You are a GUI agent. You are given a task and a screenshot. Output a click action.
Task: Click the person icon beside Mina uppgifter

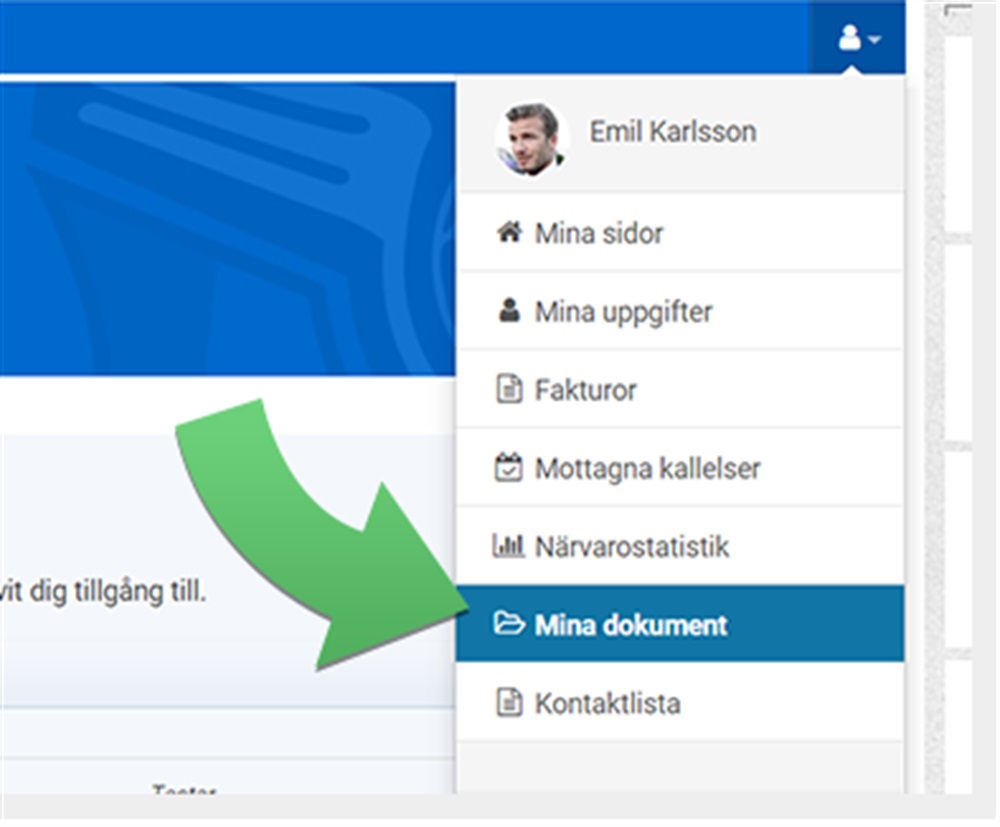click(509, 311)
